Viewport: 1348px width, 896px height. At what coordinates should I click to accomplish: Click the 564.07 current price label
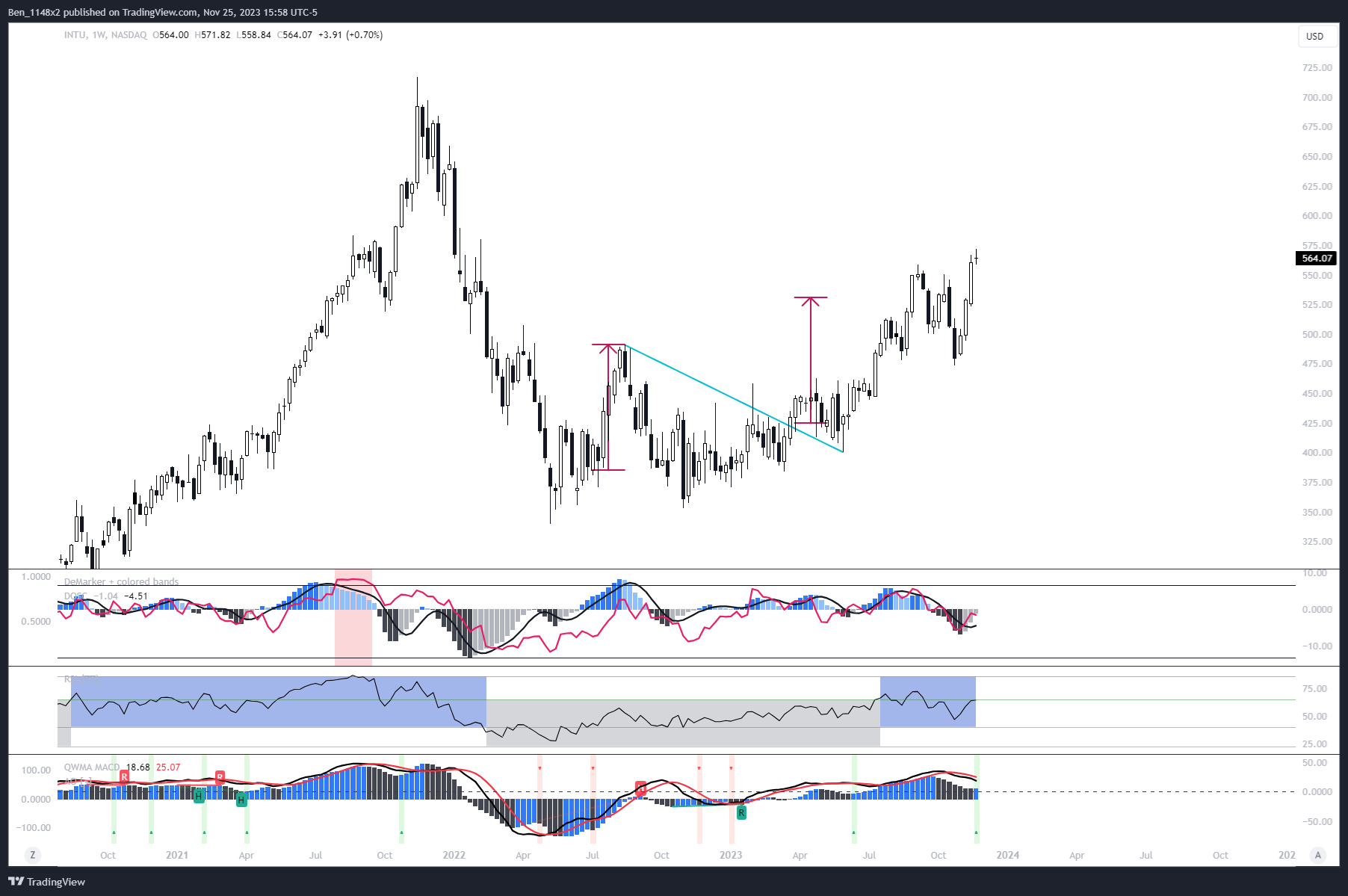point(1317,259)
